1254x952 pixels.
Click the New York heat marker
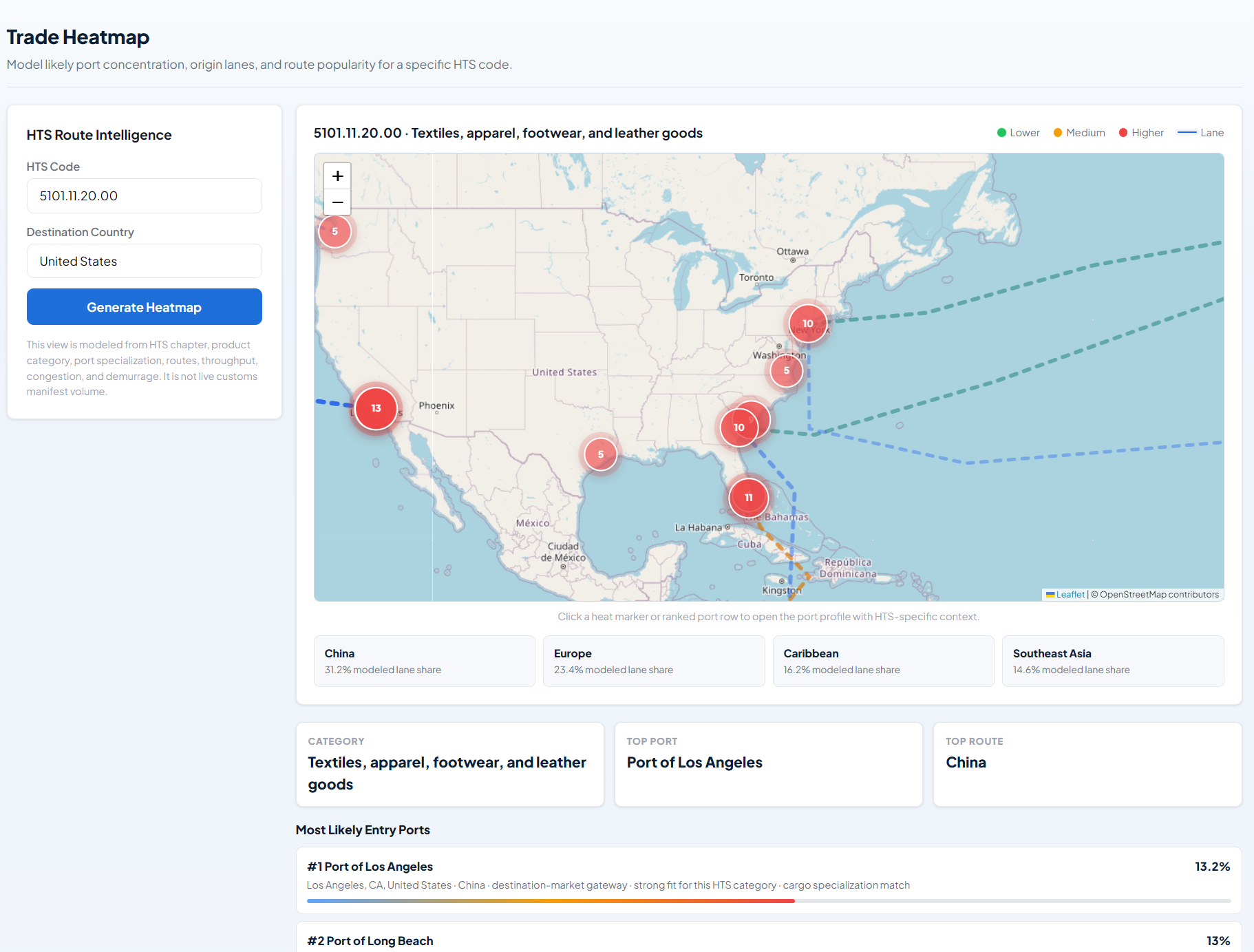[807, 323]
